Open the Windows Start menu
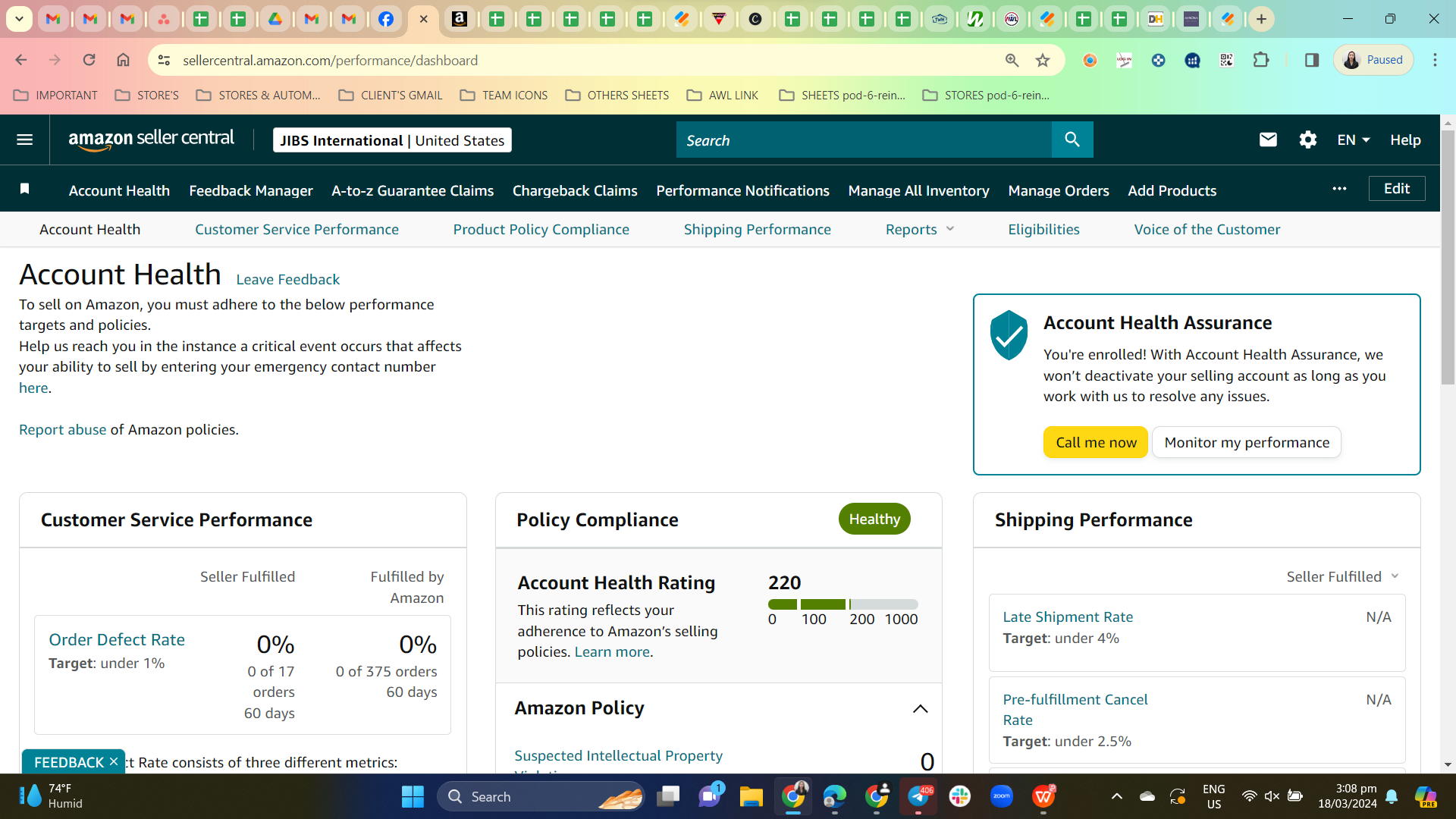The width and height of the screenshot is (1456, 819). click(x=413, y=796)
